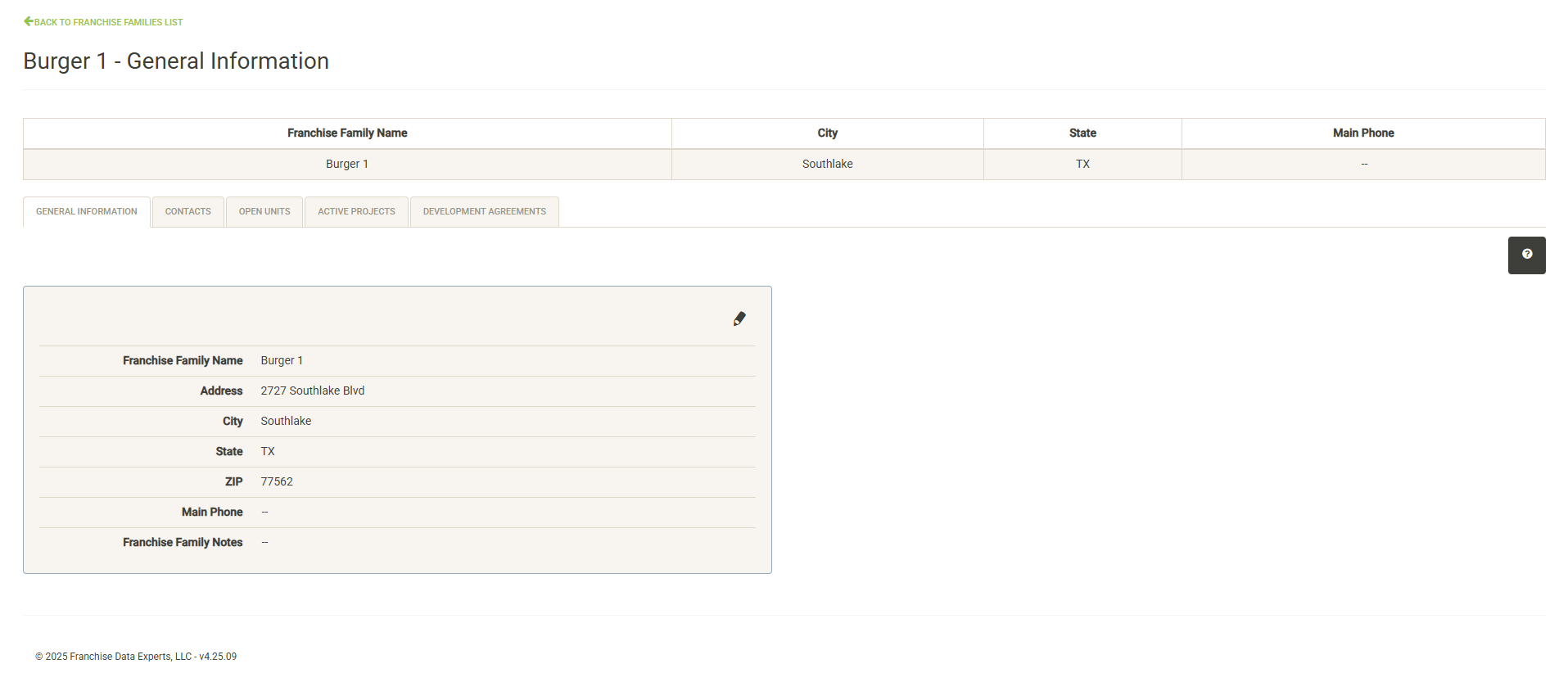Click the Franchise Family Name column header

coord(347,133)
